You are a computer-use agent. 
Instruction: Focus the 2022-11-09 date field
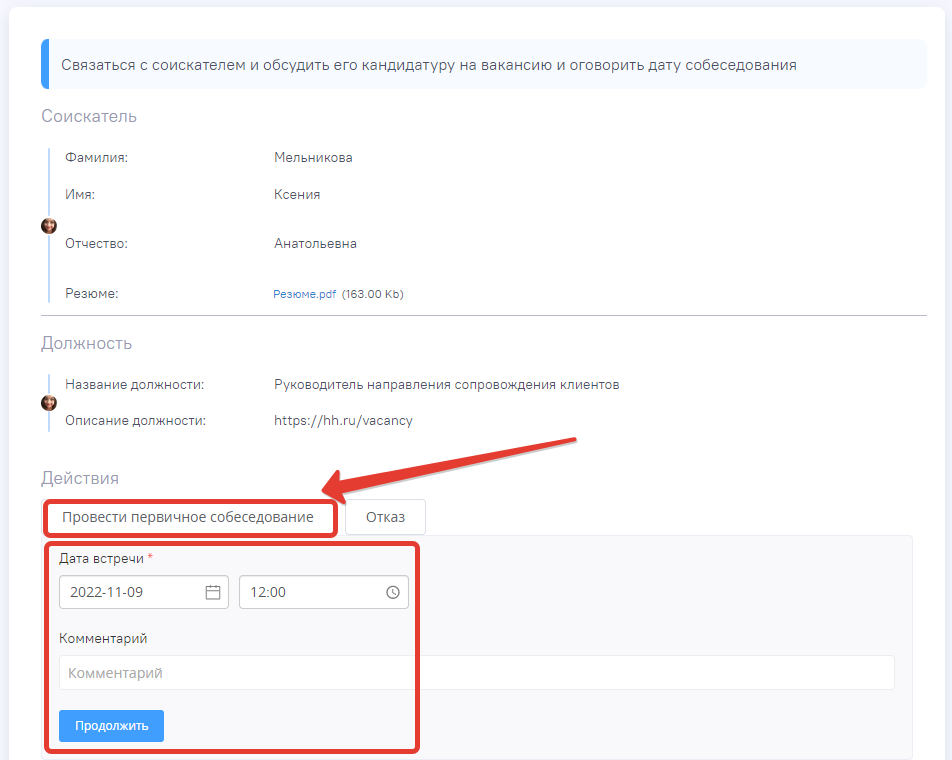(130, 592)
